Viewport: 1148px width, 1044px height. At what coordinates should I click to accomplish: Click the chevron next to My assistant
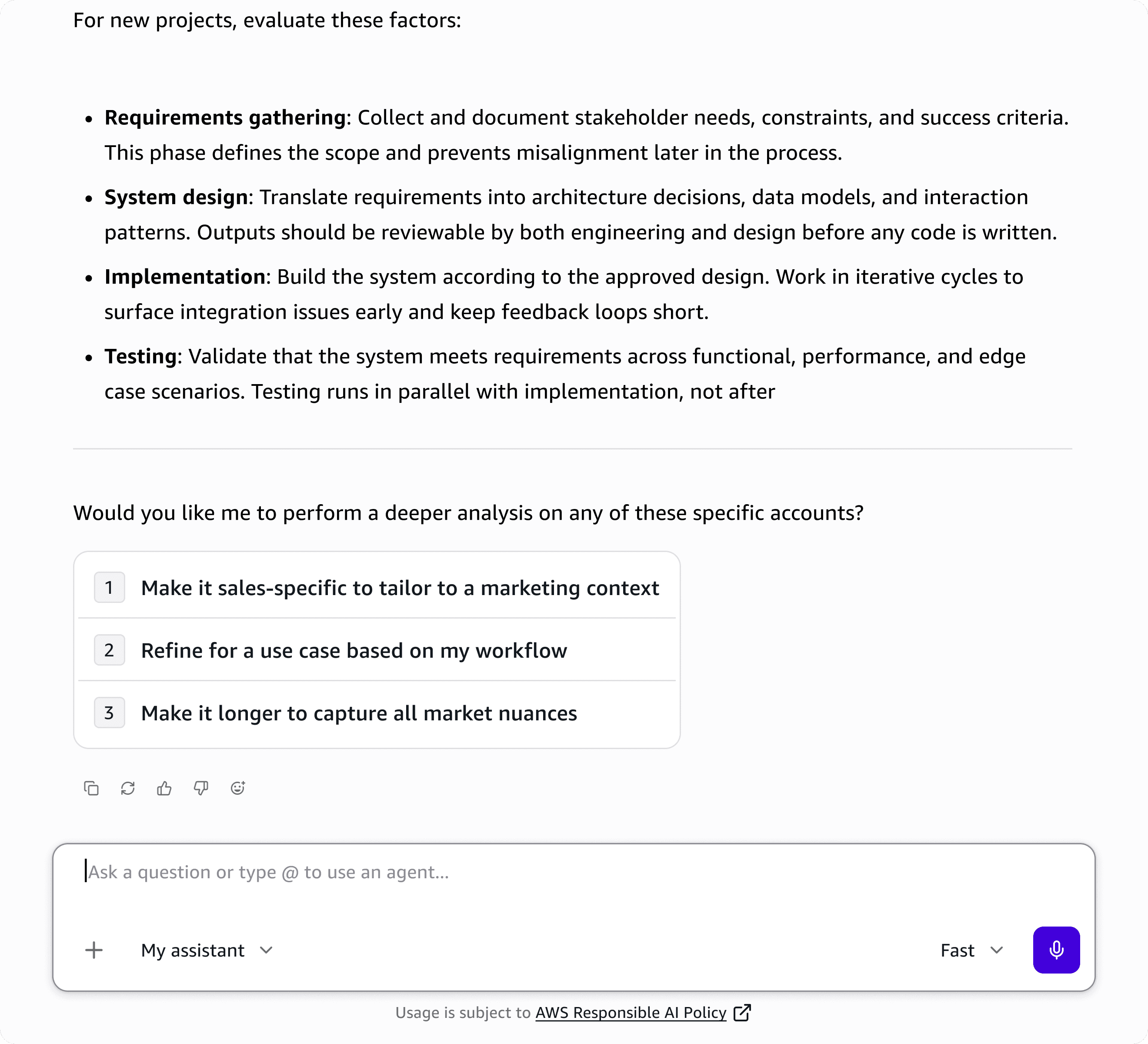tap(266, 950)
